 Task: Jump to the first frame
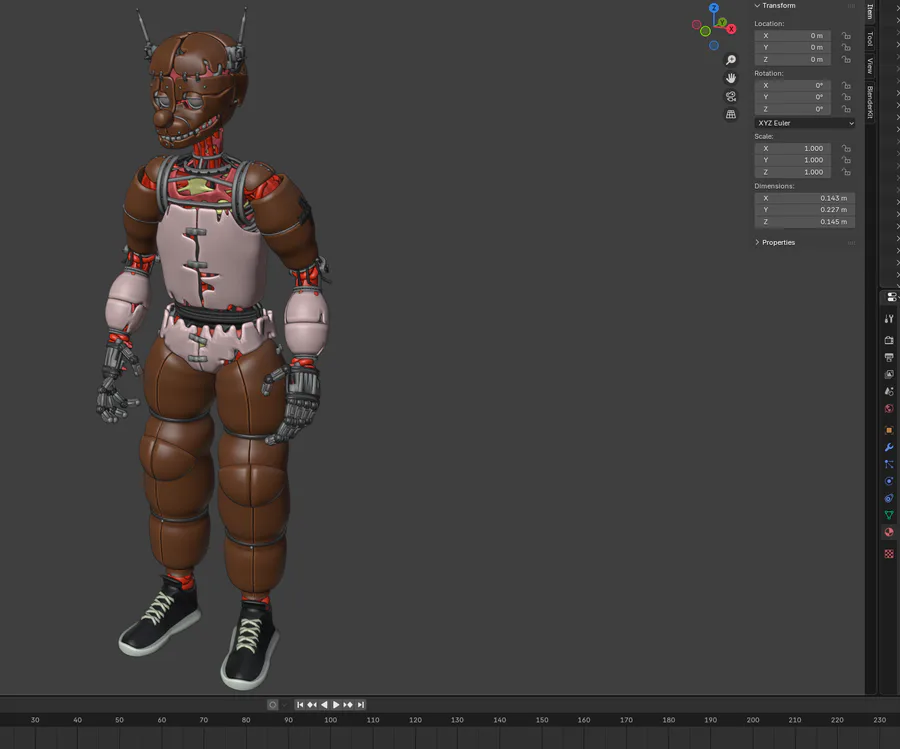pyautogui.click(x=300, y=705)
